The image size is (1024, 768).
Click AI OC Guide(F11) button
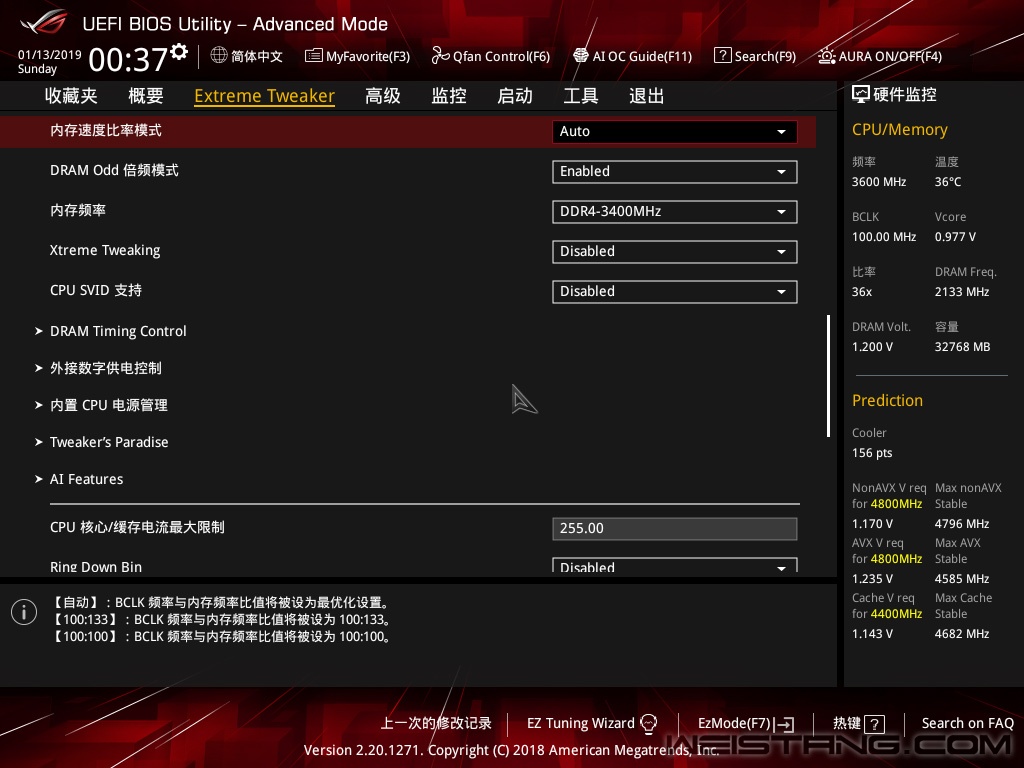click(633, 56)
